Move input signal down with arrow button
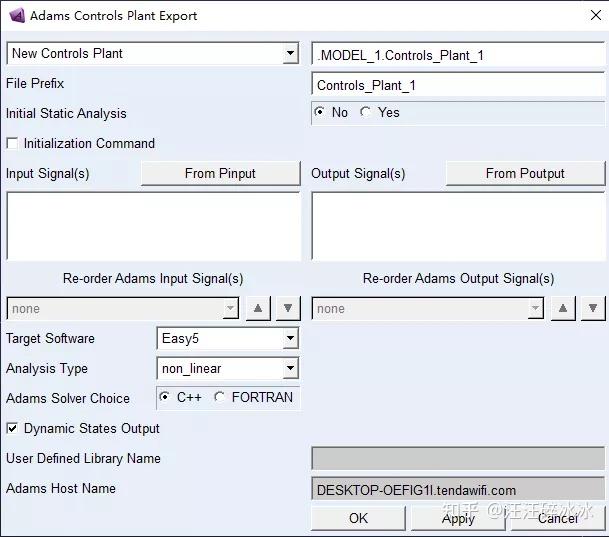The height and width of the screenshot is (537, 609). pyautogui.click(x=288, y=309)
